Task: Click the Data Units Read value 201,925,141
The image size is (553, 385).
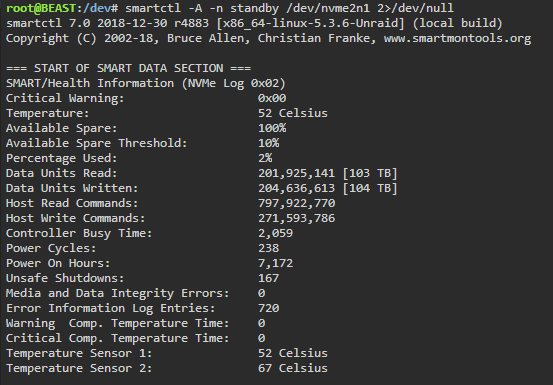Action: (296, 173)
